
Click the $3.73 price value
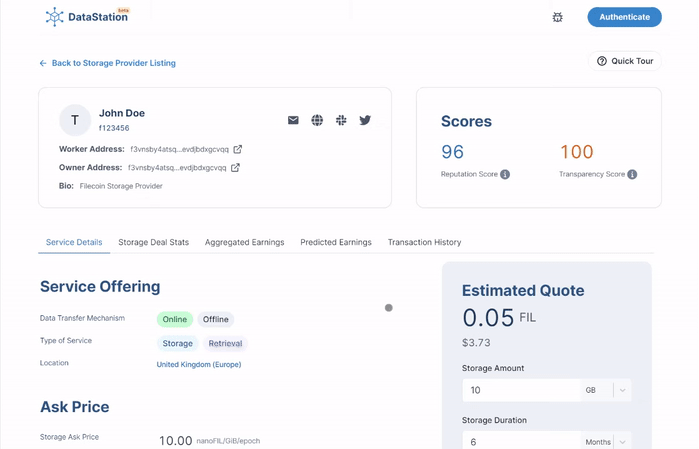point(476,343)
